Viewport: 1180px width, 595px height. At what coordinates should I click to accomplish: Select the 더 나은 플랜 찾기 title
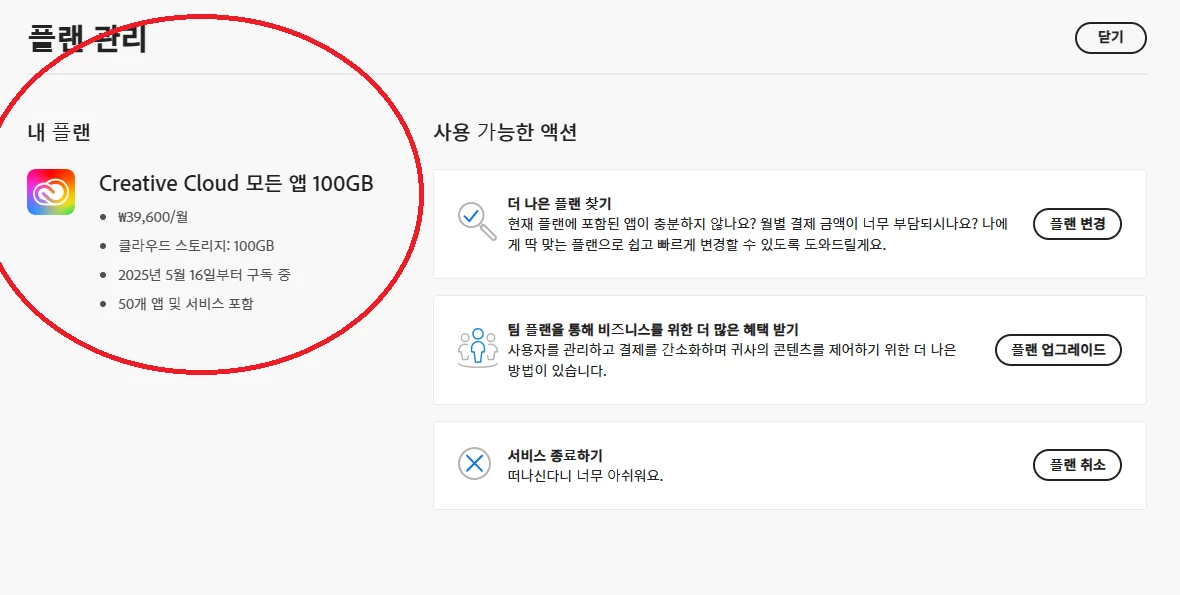pos(559,204)
